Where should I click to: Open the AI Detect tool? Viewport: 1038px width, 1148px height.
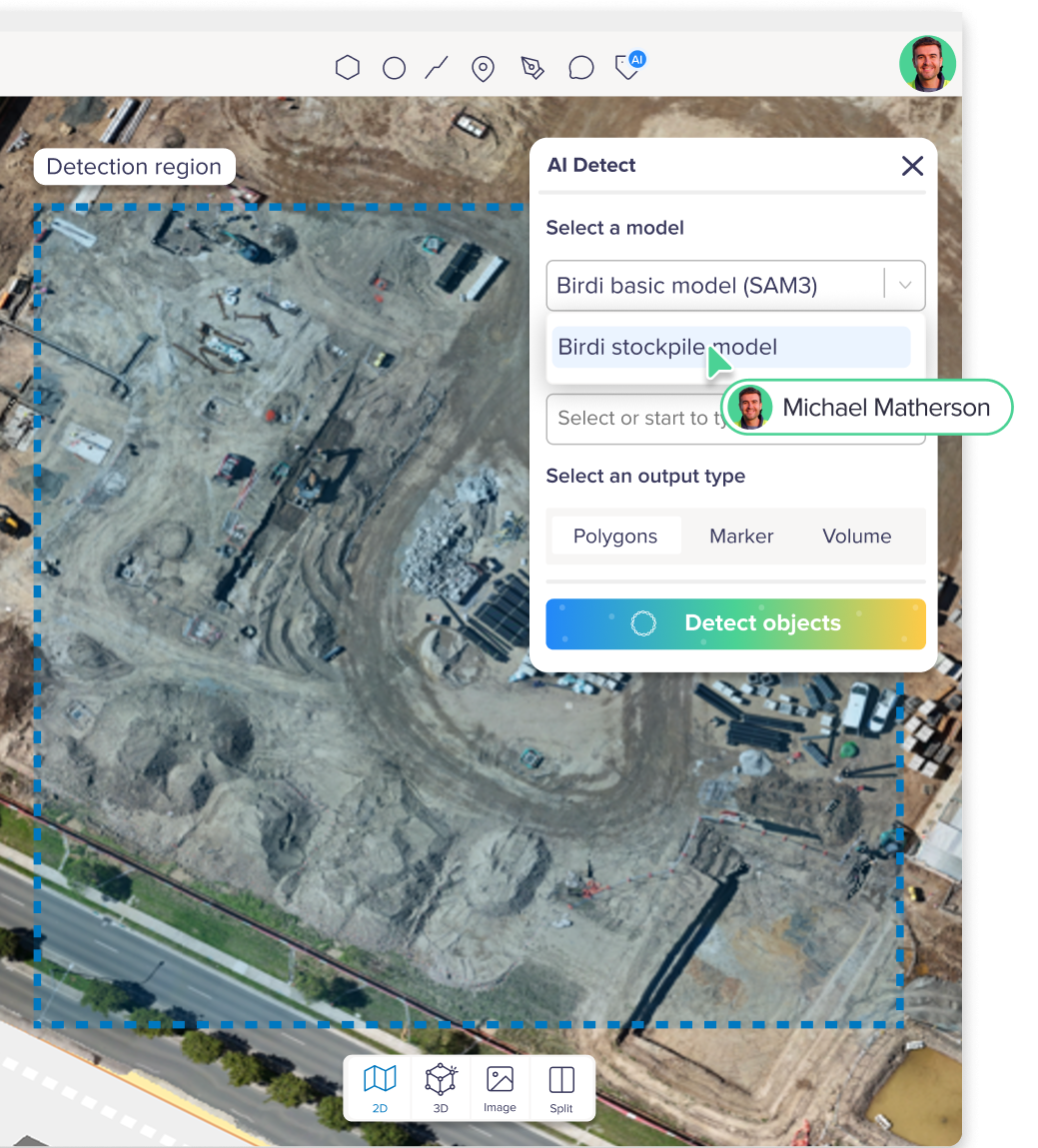point(627,67)
